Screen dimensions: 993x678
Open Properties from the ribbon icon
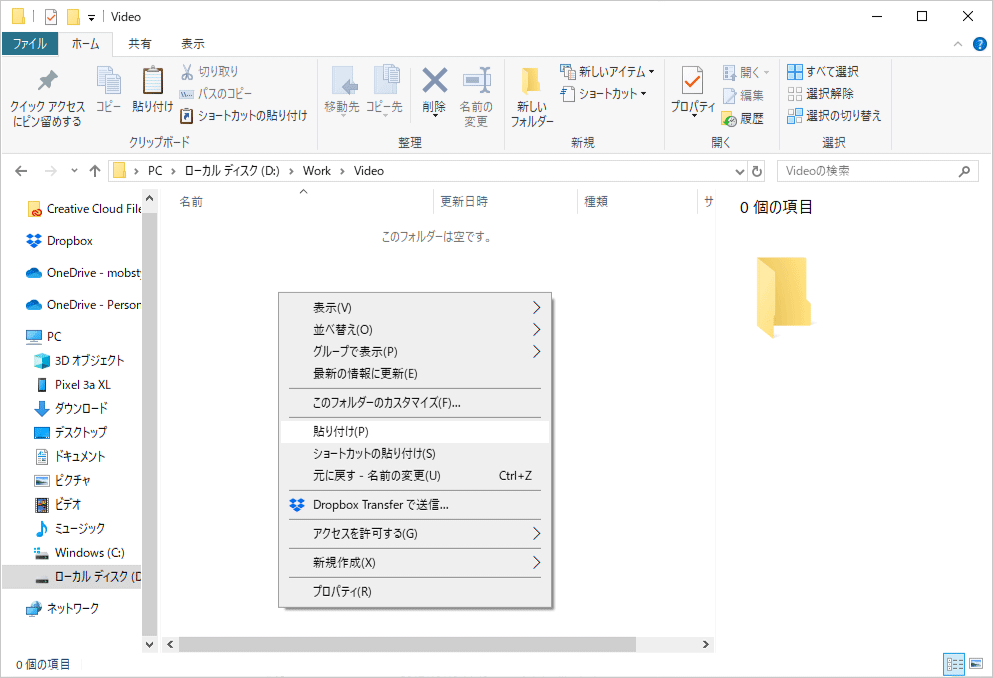(692, 82)
